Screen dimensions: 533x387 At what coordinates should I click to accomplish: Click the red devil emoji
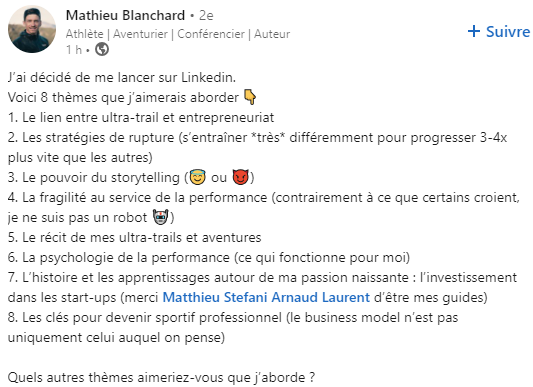tap(241, 177)
